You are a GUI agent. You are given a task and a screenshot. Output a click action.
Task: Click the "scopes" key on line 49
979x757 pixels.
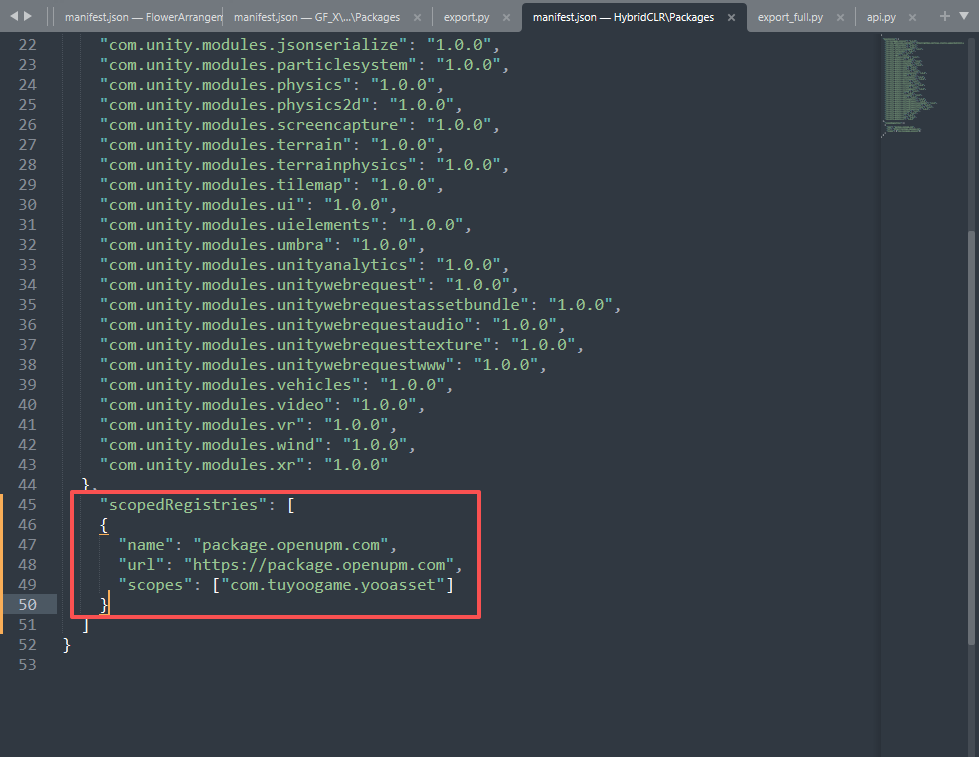coord(155,585)
